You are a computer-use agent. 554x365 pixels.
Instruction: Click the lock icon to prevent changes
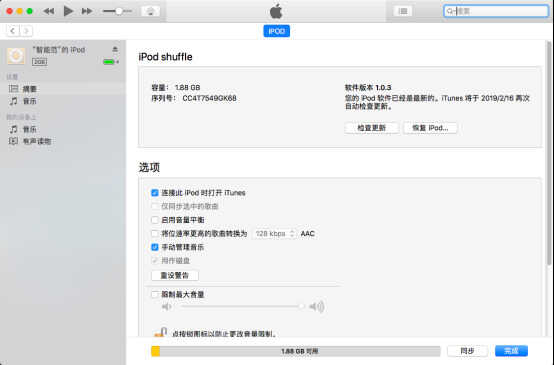point(161,332)
